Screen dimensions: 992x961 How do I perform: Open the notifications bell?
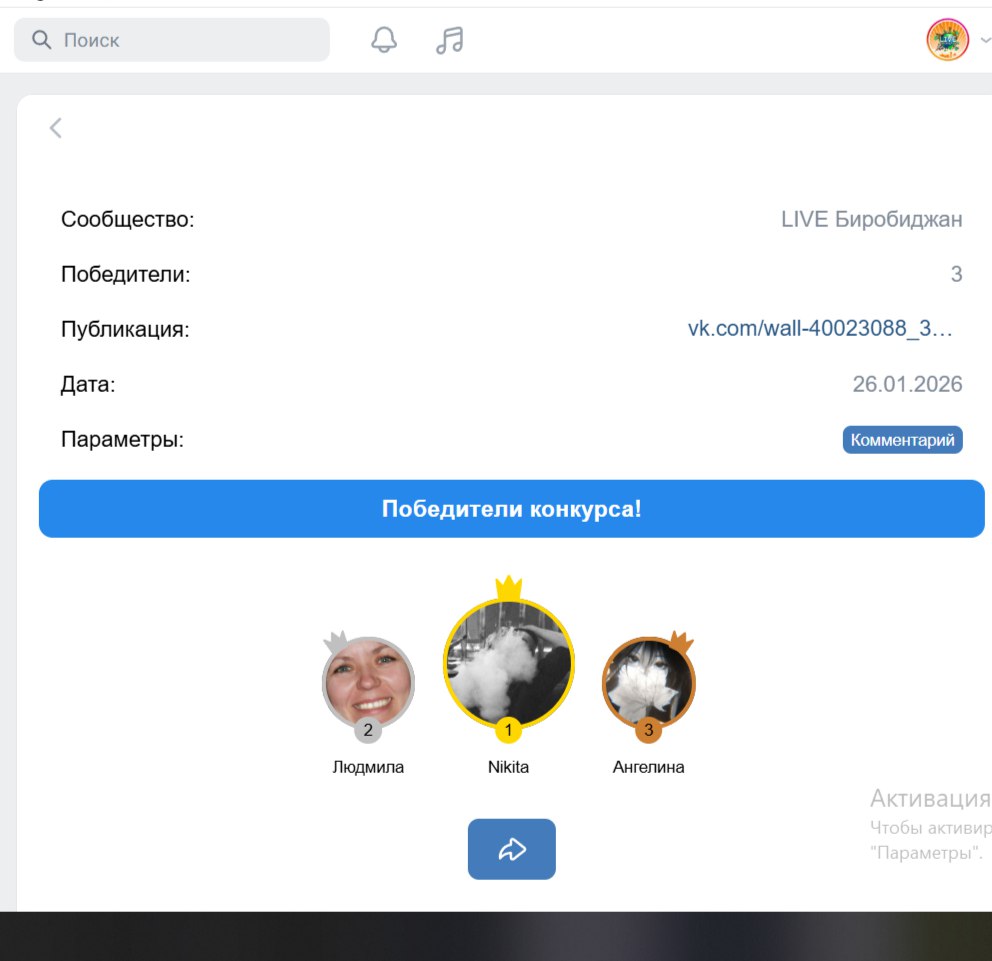click(384, 40)
